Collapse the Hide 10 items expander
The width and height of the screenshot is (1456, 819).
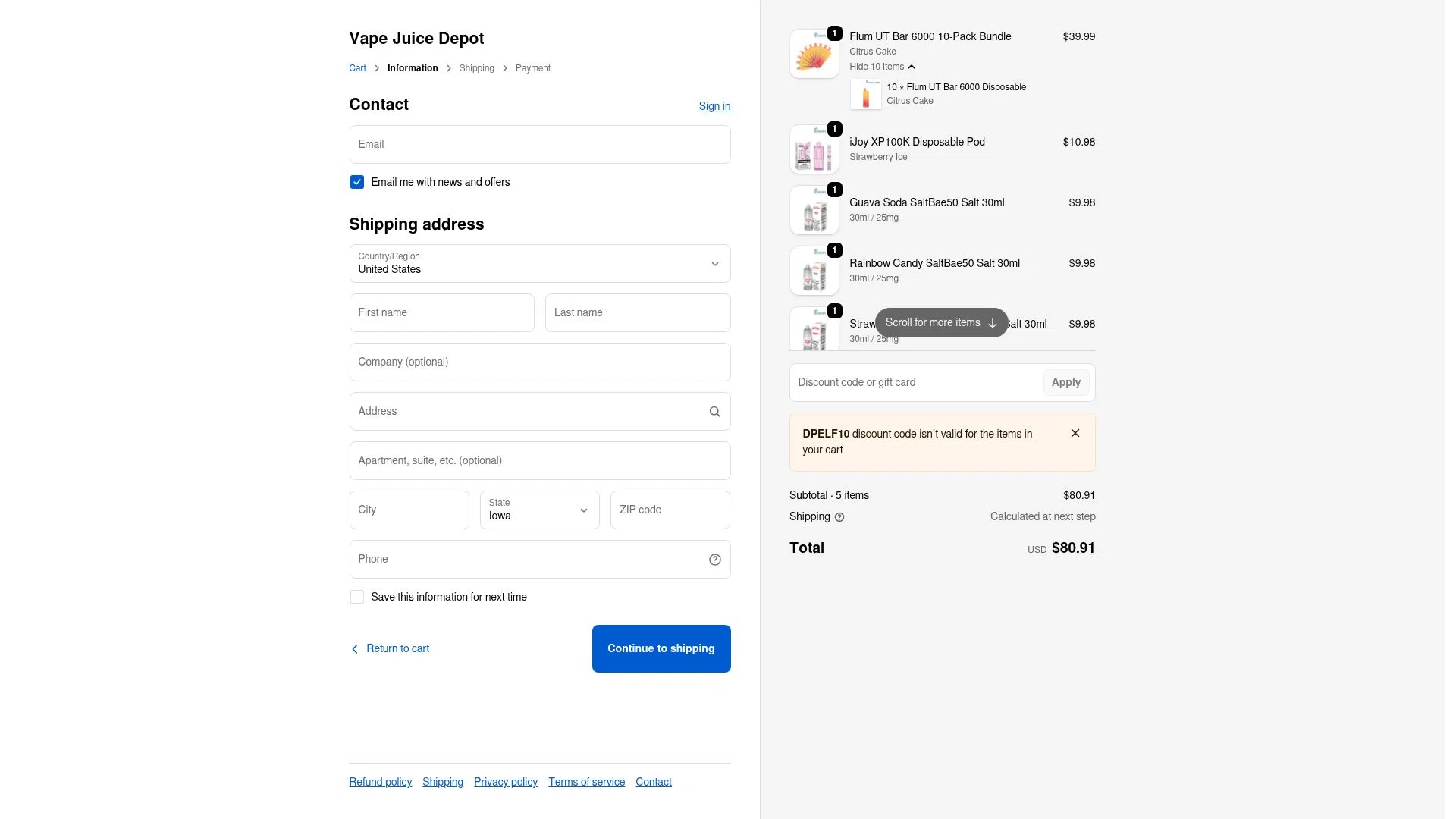pyautogui.click(x=882, y=67)
